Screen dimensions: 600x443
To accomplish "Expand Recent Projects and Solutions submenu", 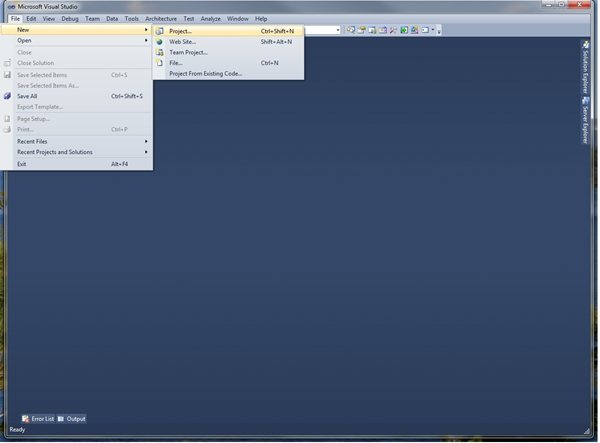I will pos(77,152).
